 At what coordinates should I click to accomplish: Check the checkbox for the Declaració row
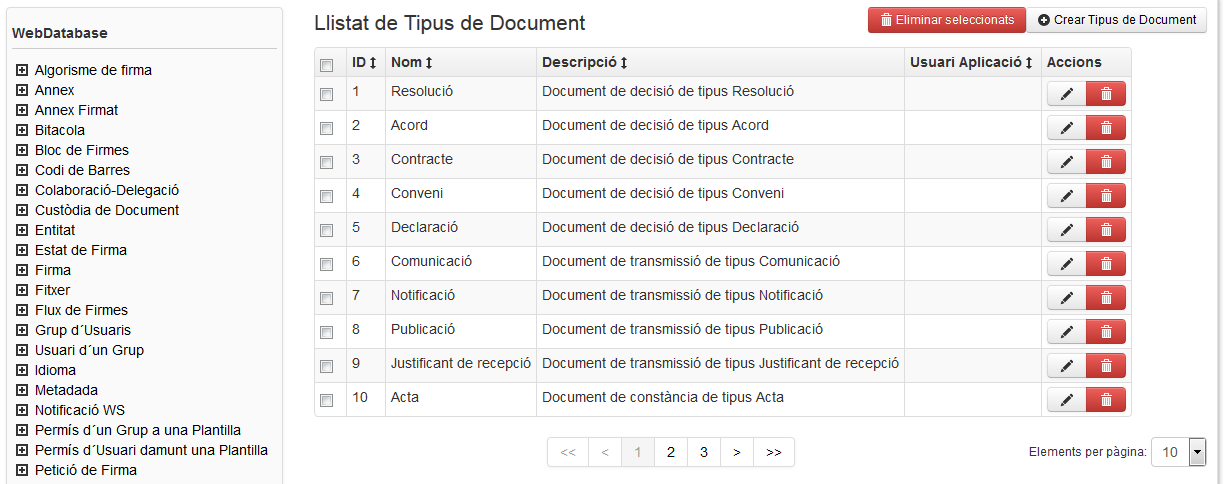[x=326, y=230]
